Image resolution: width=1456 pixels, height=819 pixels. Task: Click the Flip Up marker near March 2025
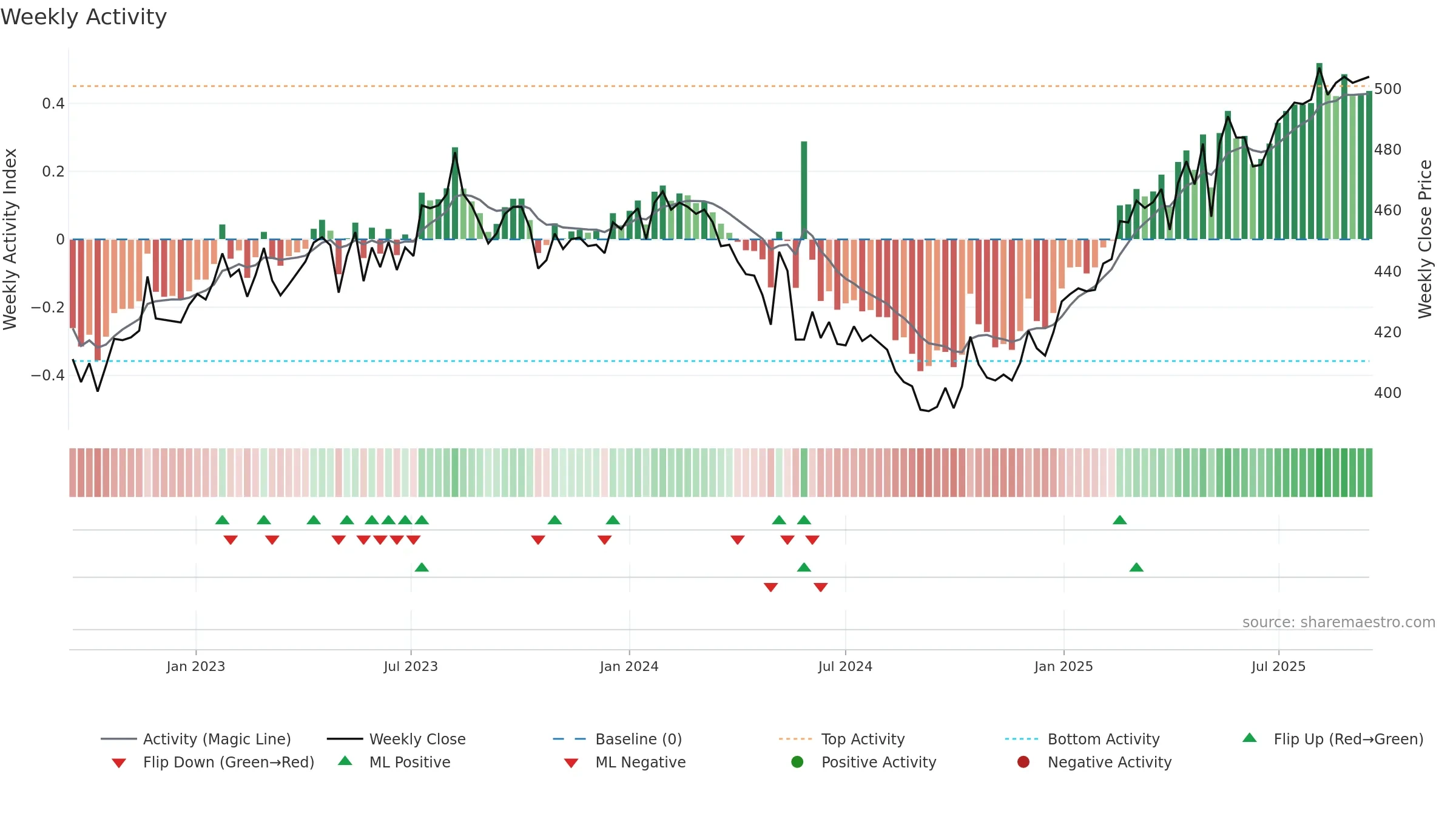point(1120,520)
